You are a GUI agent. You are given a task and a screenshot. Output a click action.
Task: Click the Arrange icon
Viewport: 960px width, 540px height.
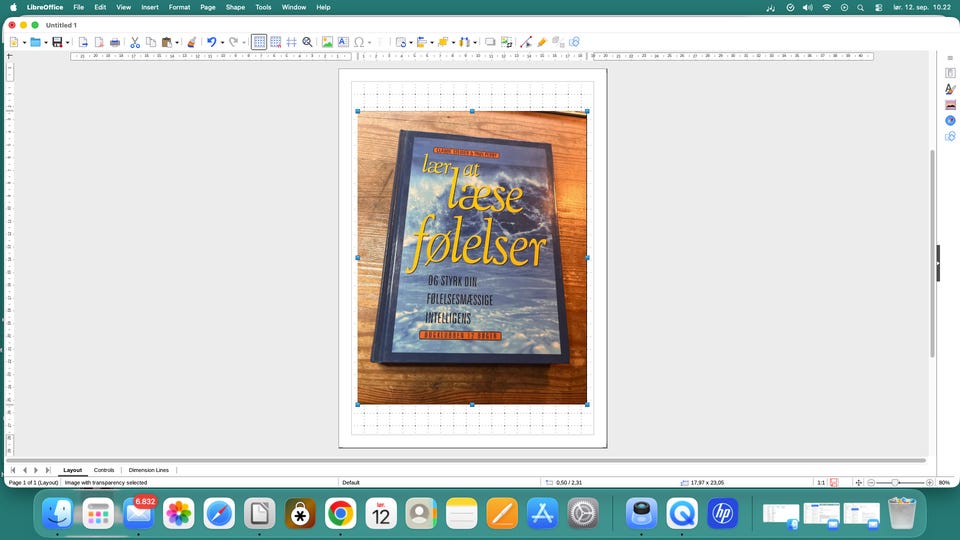[x=443, y=42]
